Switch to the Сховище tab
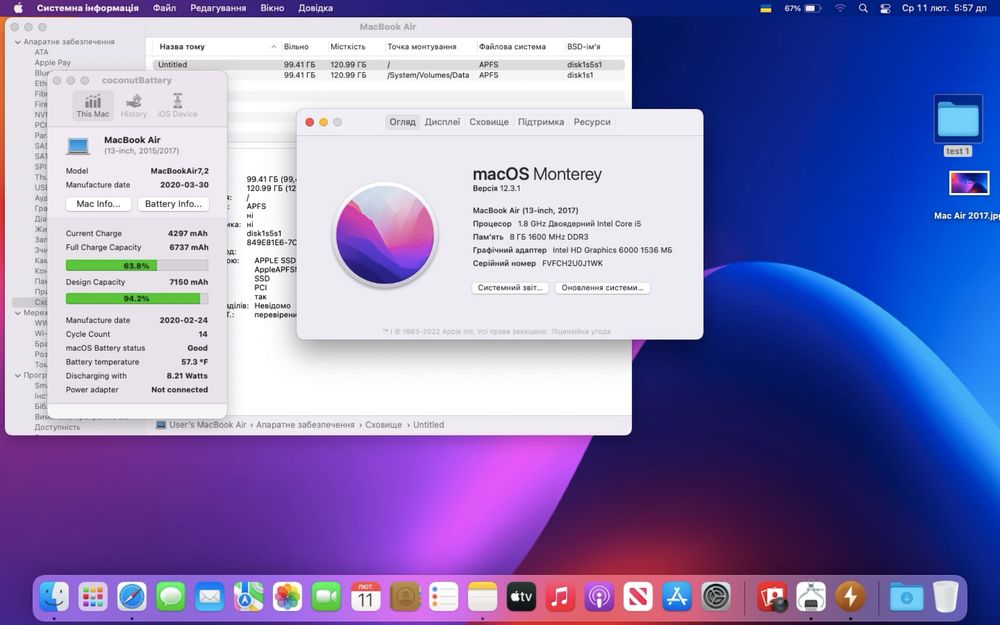This screenshot has width=1000, height=625. [x=489, y=122]
